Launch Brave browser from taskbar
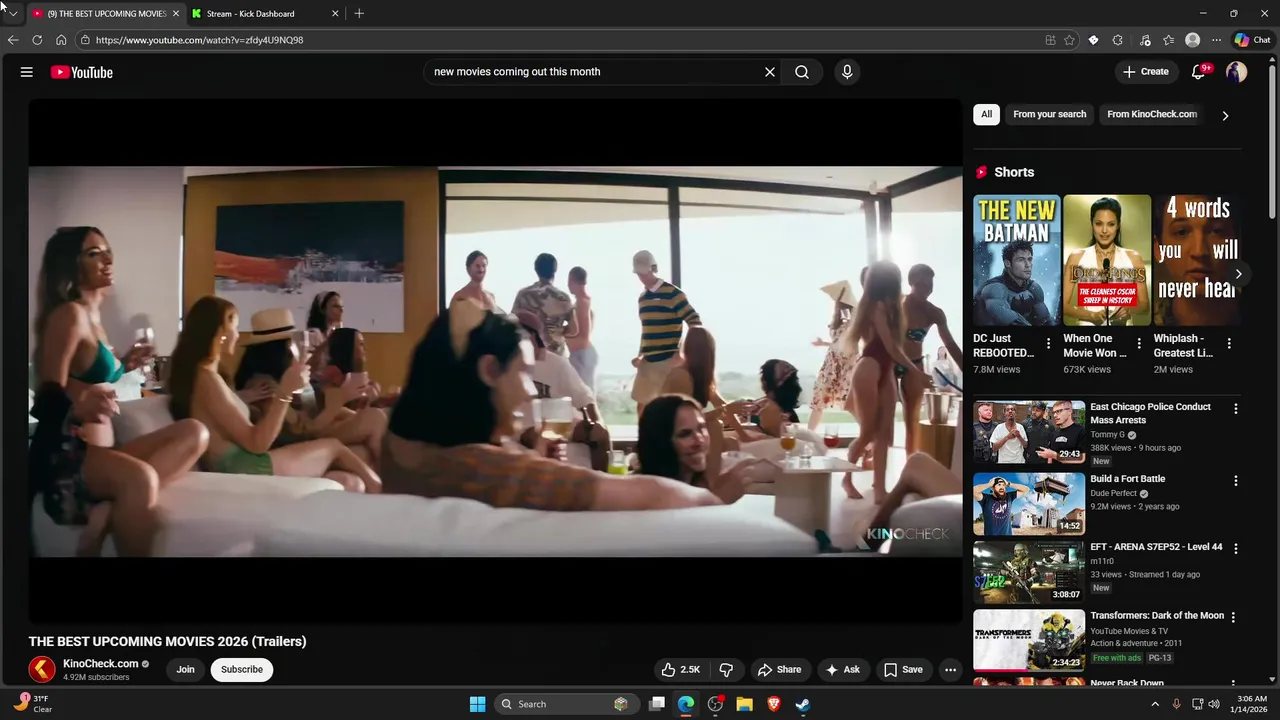The width and height of the screenshot is (1280, 720). [774, 704]
